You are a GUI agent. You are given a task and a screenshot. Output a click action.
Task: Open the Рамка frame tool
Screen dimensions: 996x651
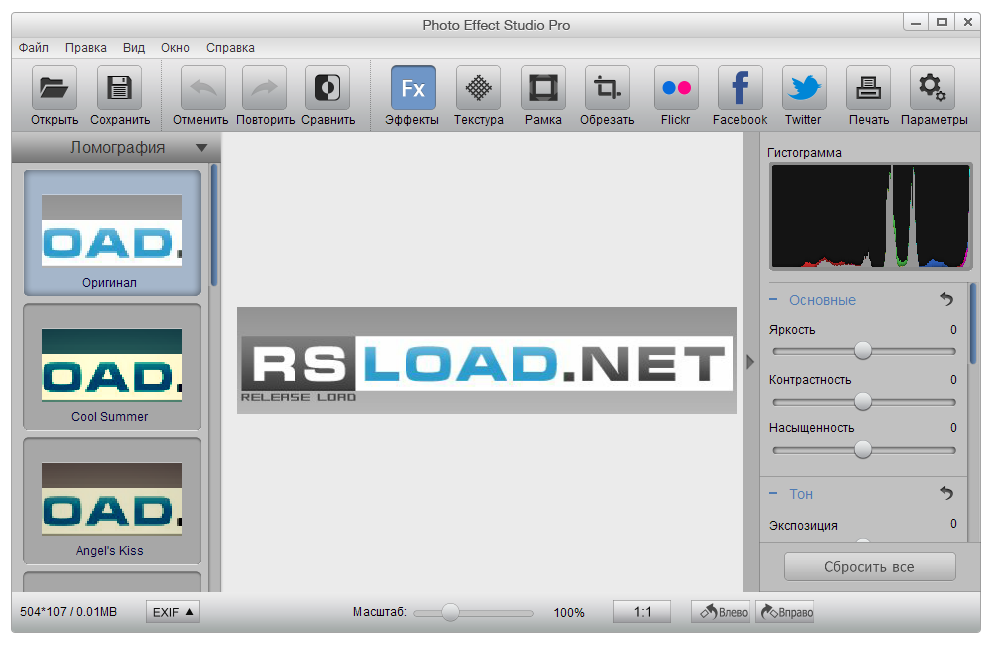pos(543,88)
